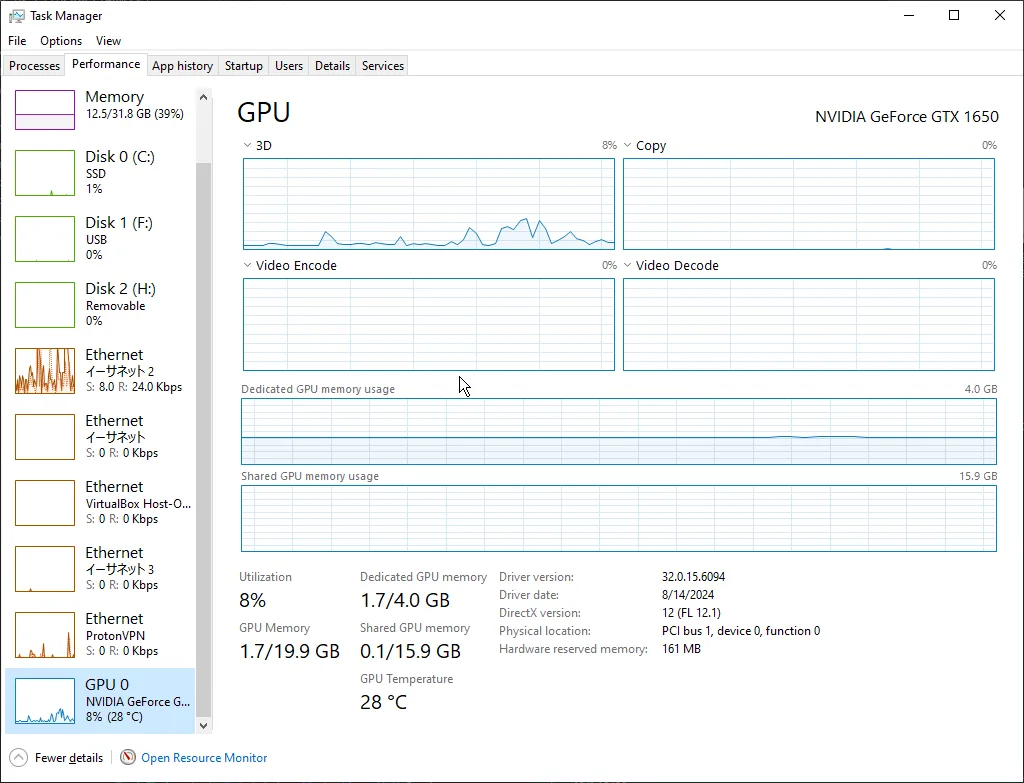
Task: Open the Options menu
Action: 61,41
